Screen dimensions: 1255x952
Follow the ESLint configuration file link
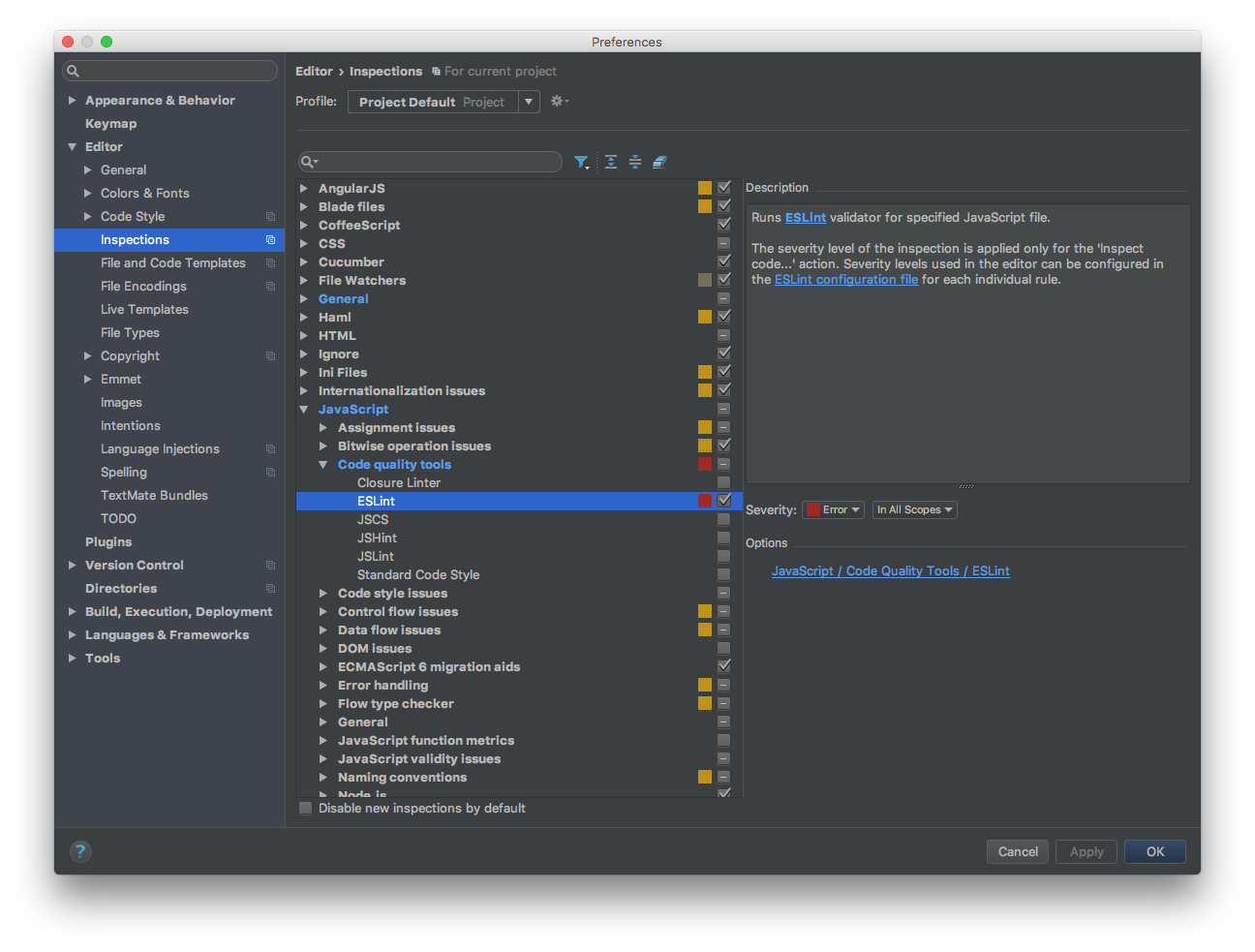point(845,279)
